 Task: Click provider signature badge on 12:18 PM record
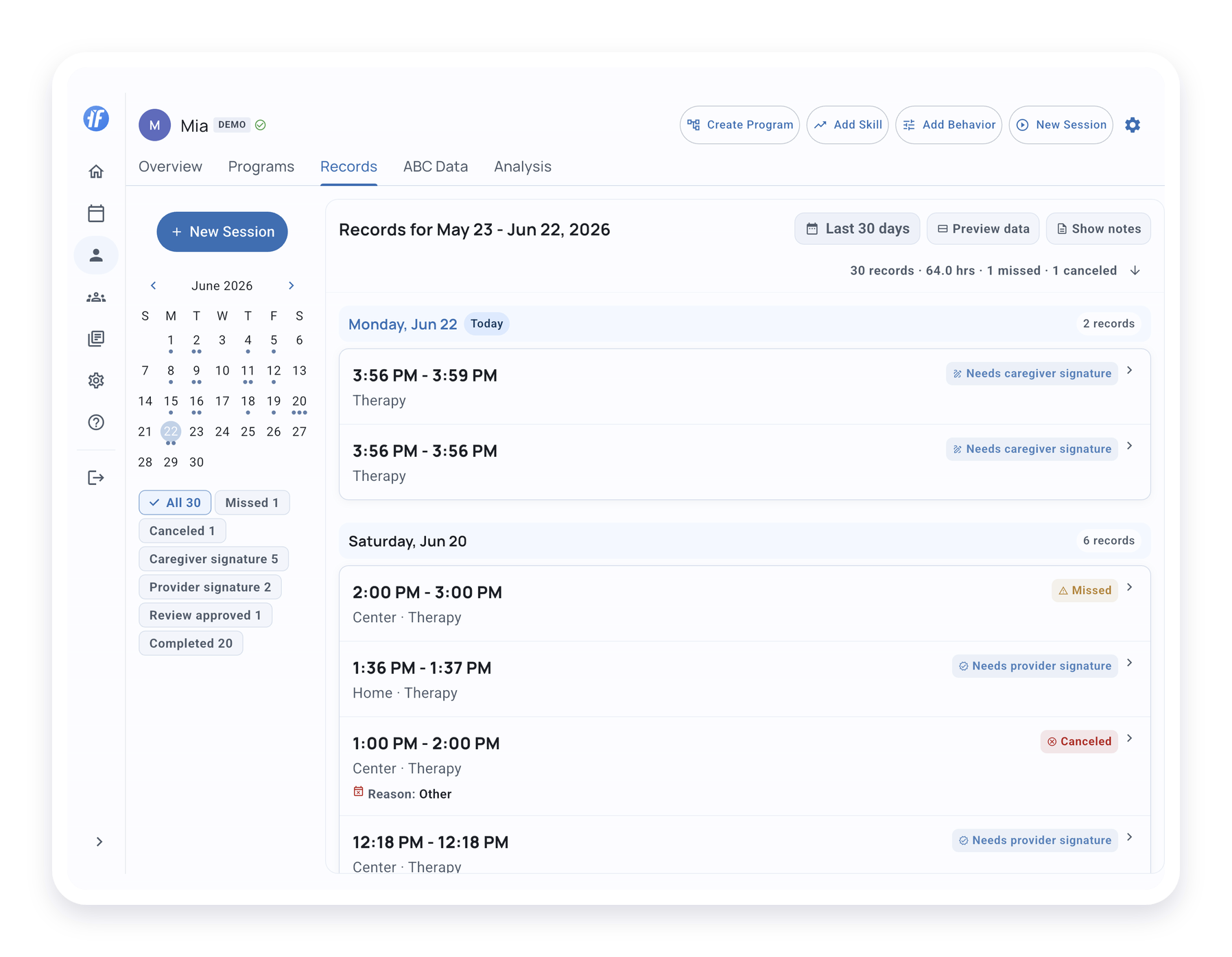(x=1034, y=840)
